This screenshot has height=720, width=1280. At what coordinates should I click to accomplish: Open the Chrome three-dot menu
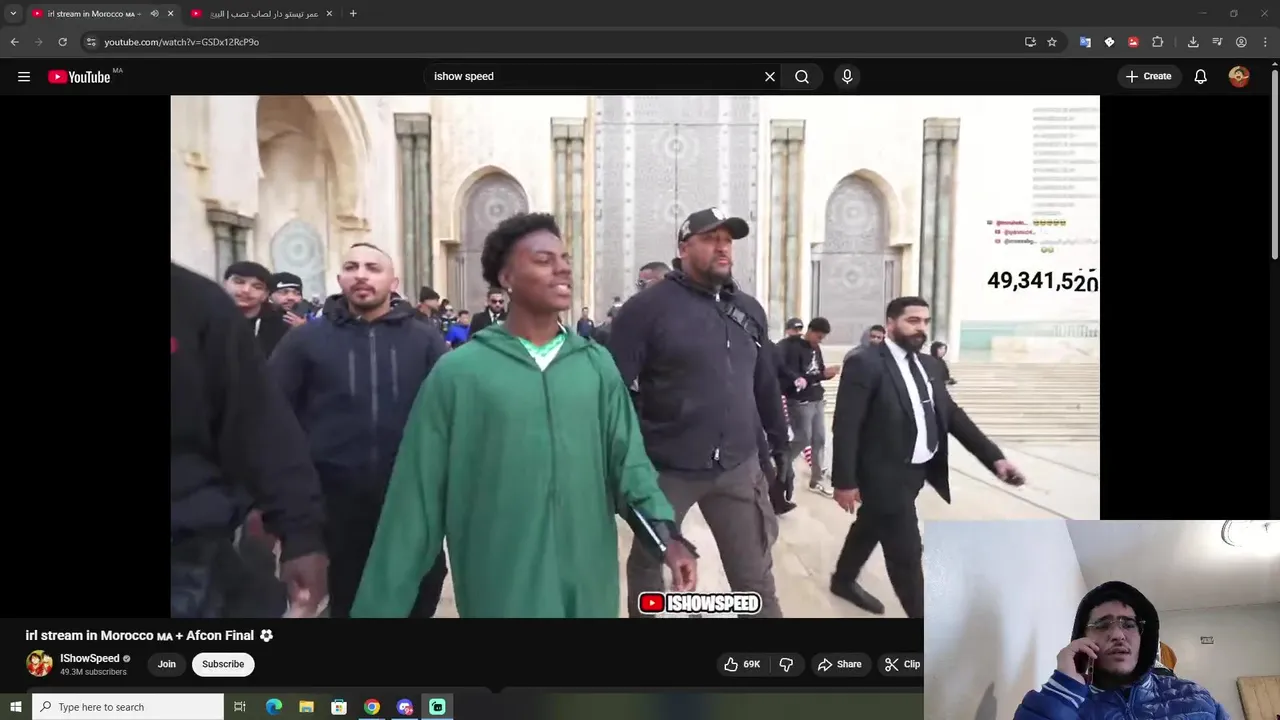tap(1266, 42)
